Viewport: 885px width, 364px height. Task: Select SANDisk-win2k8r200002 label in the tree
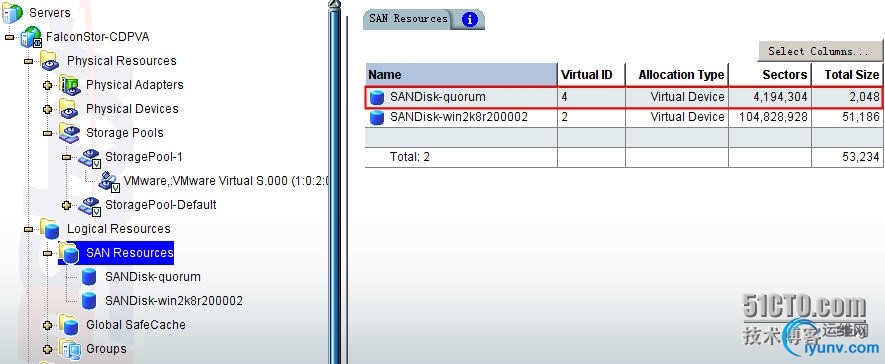point(174,301)
